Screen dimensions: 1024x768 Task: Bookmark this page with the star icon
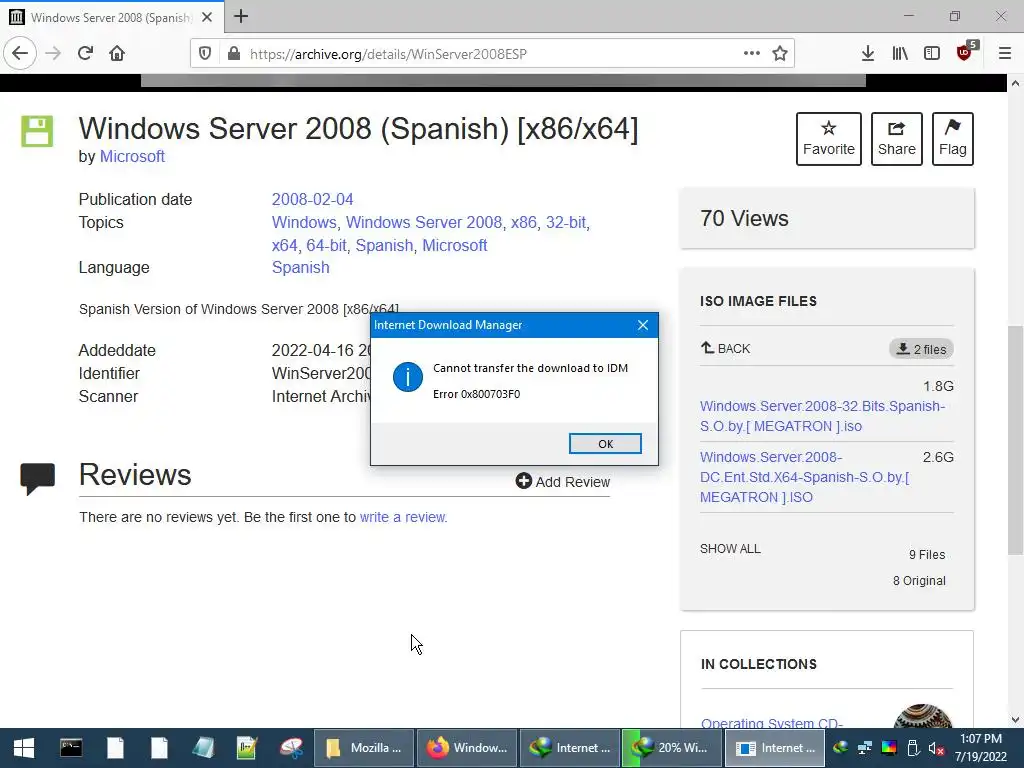pyautogui.click(x=780, y=54)
